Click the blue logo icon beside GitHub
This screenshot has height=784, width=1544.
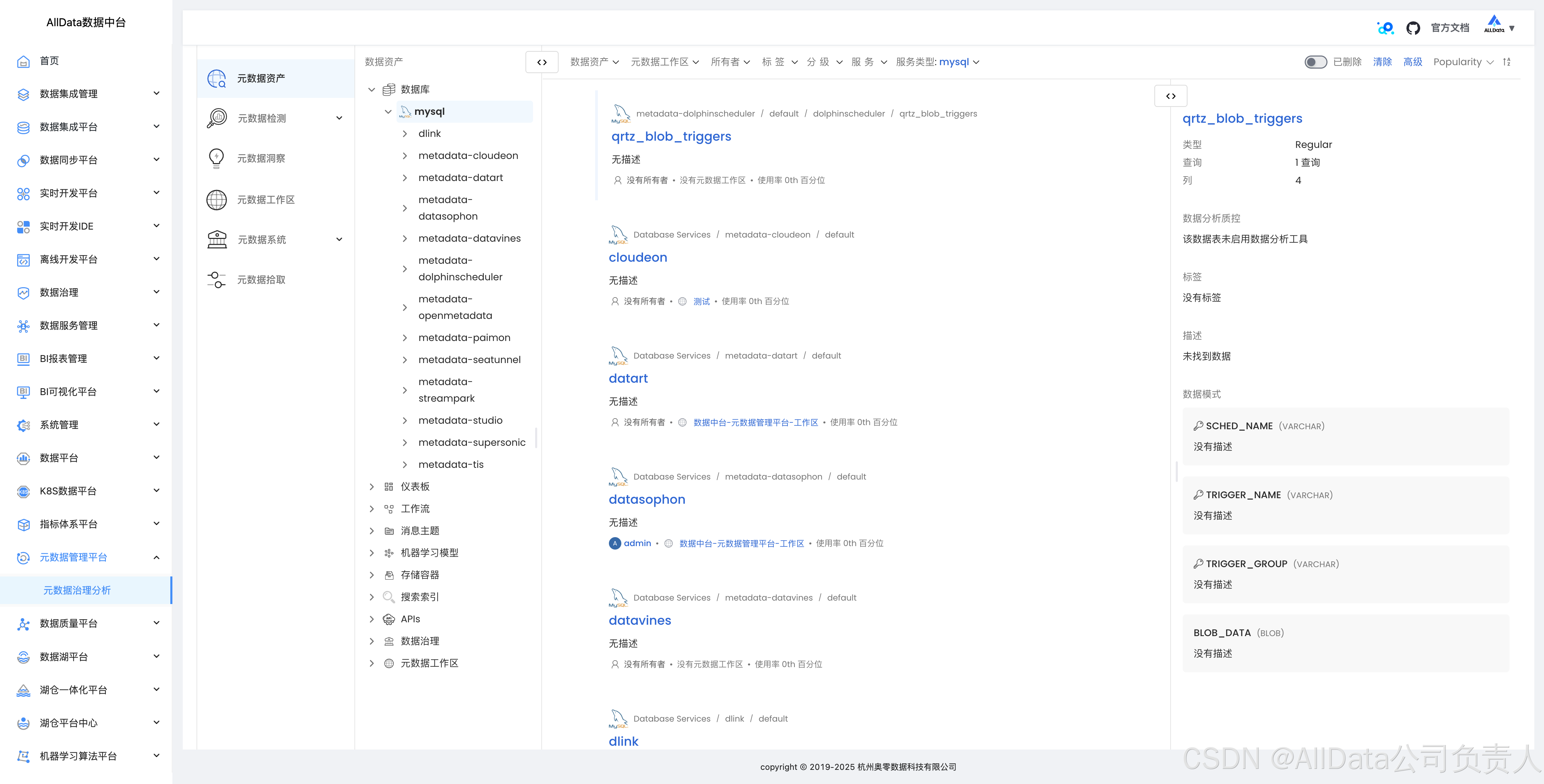(x=1385, y=28)
